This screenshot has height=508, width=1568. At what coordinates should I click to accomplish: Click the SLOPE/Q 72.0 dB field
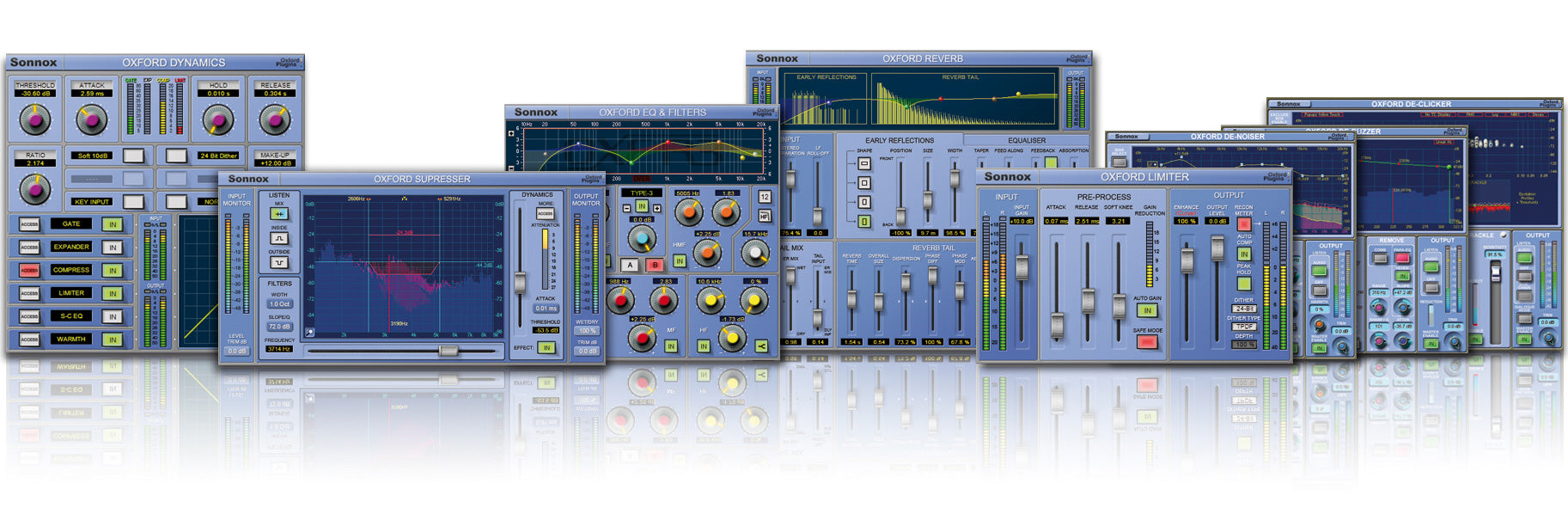[279, 327]
